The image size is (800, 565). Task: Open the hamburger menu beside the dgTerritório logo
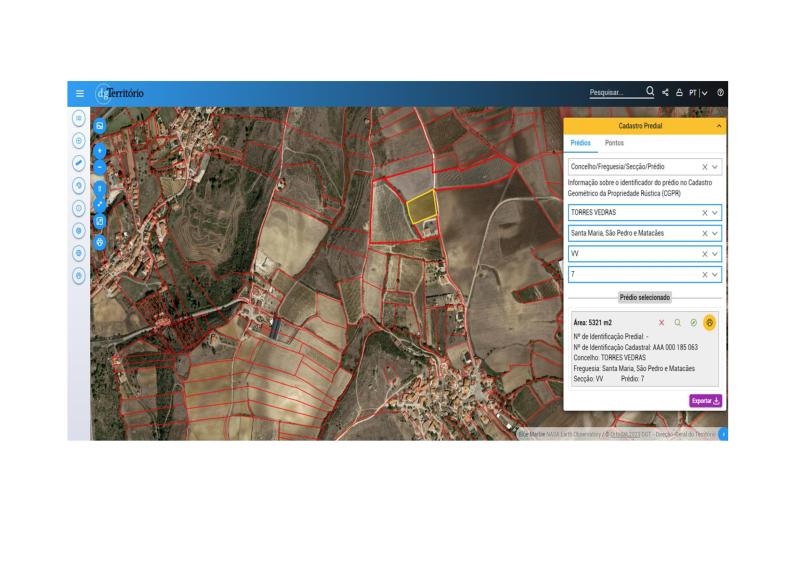pyautogui.click(x=80, y=94)
